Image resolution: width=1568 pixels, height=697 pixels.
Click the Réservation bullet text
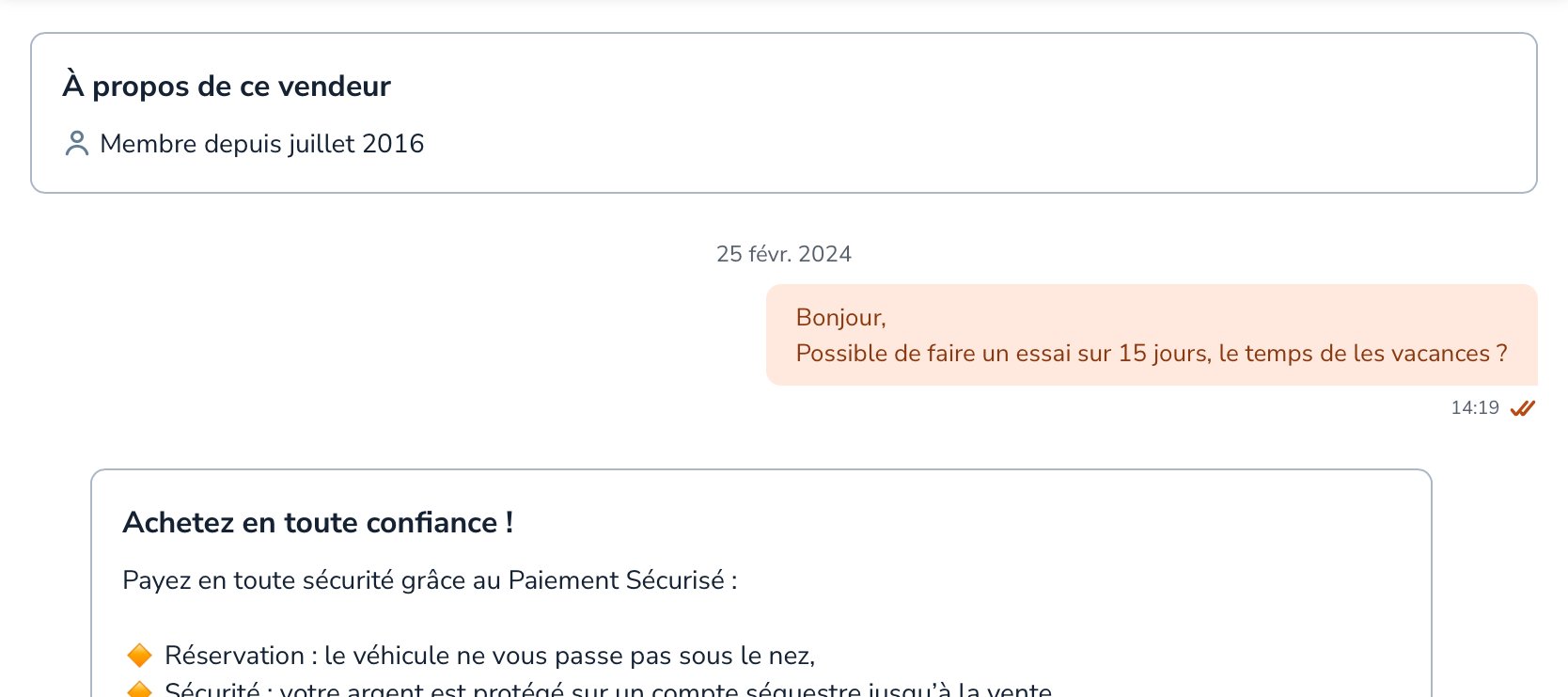[x=490, y=656]
